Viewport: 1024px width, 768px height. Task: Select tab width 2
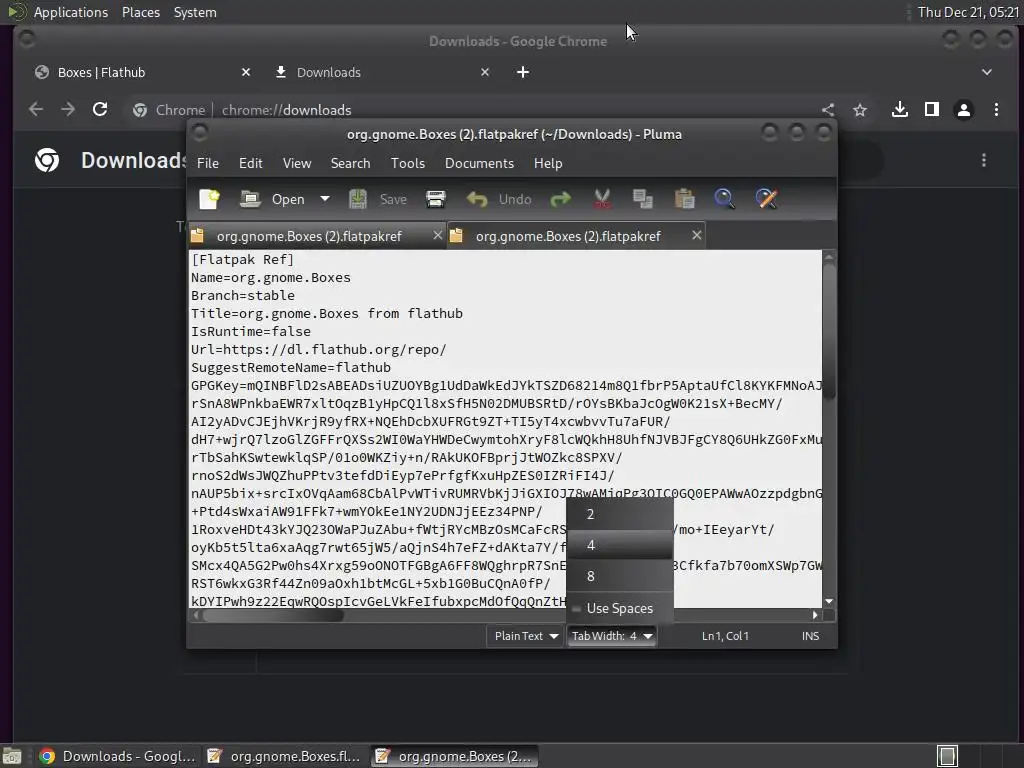click(x=620, y=515)
